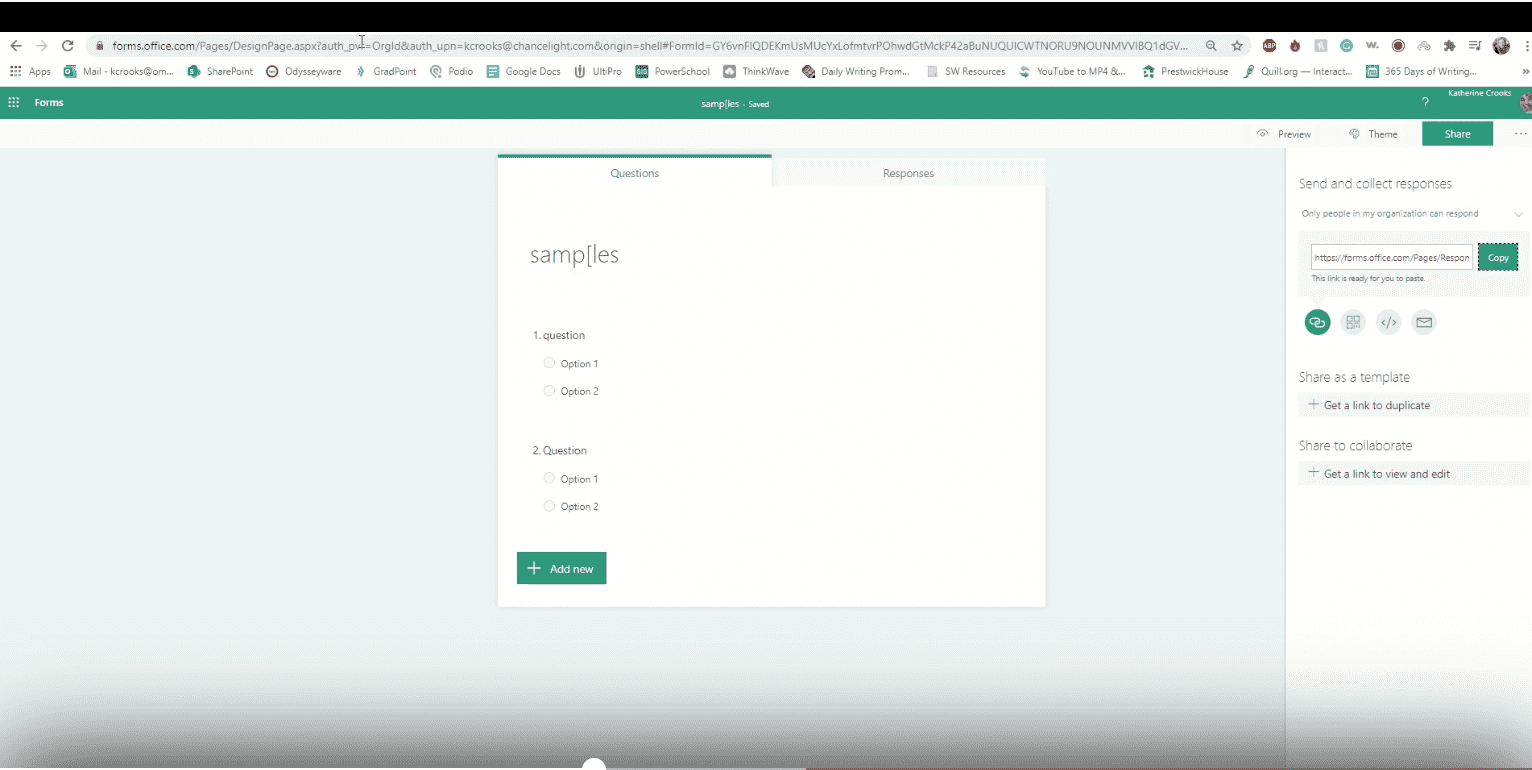Click the Add new question button
Image resolution: width=1532 pixels, height=770 pixels.
coord(561,567)
